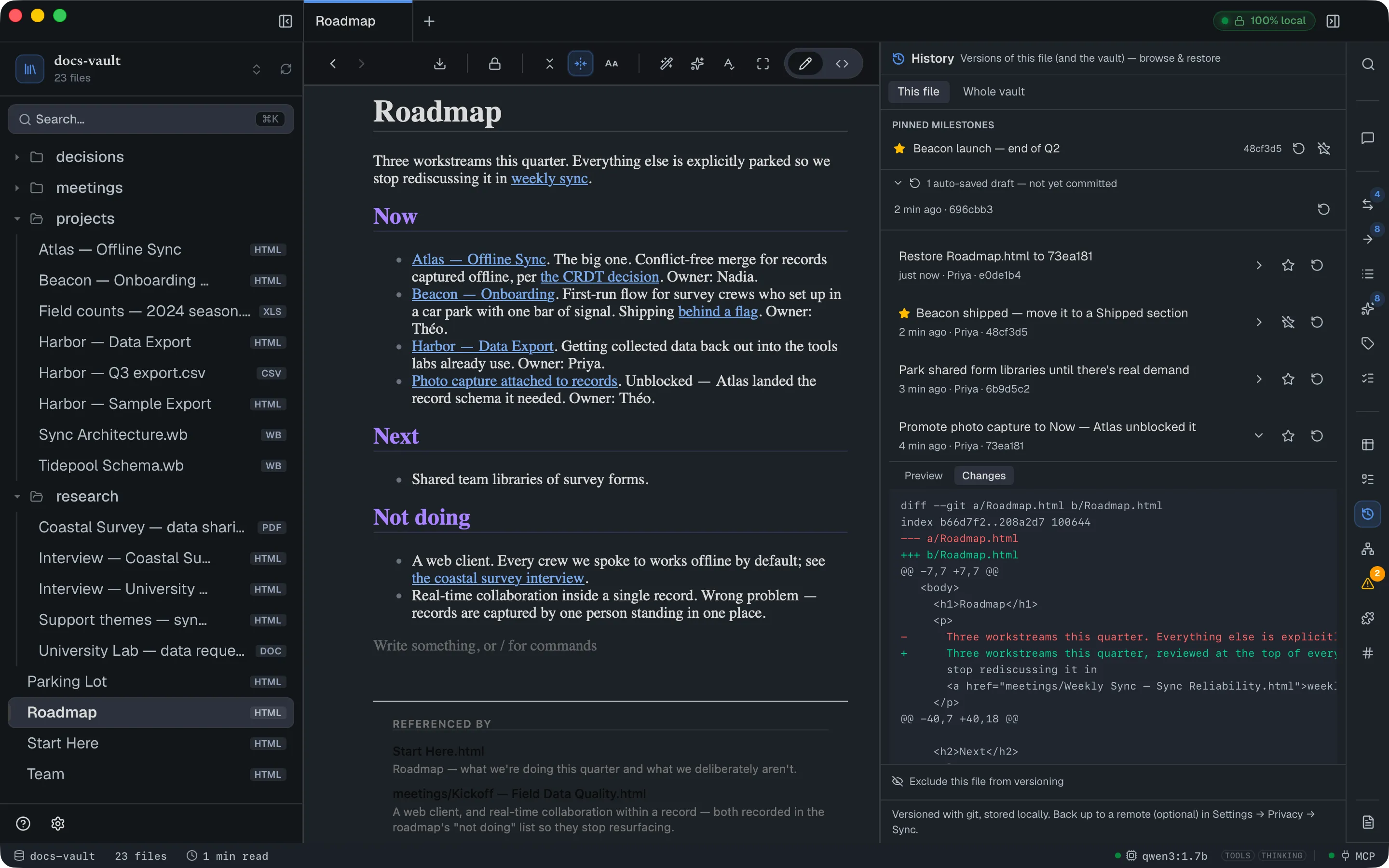
Task: Click the download icon in editor toolbar
Action: coord(440,64)
